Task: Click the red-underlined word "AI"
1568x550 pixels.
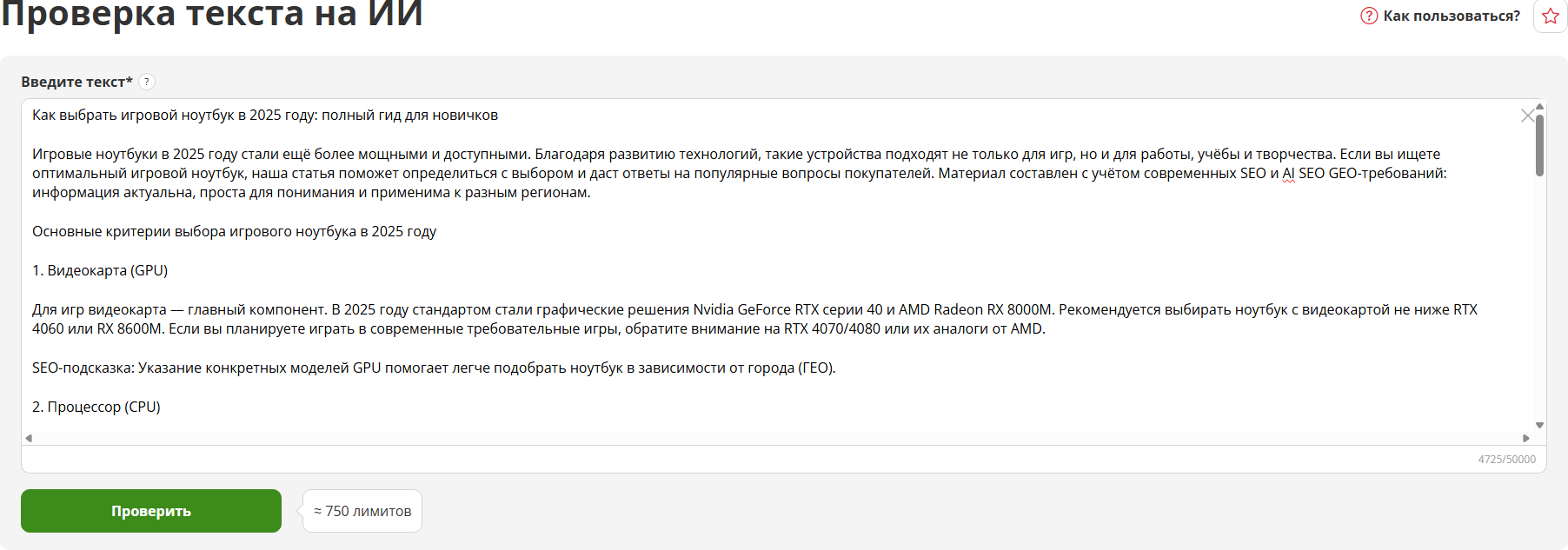Action: click(1288, 174)
